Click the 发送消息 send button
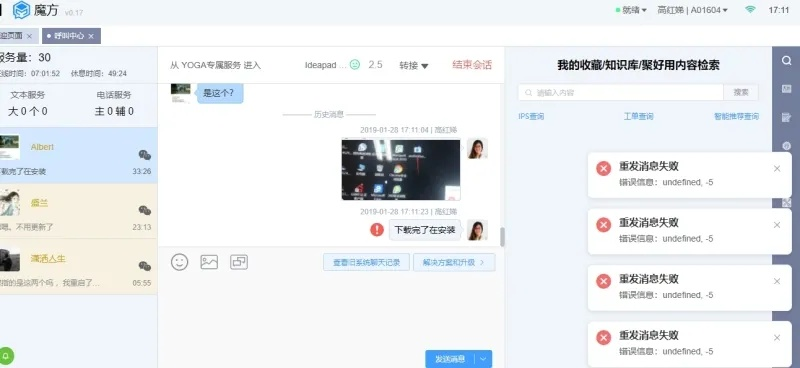 click(x=449, y=359)
